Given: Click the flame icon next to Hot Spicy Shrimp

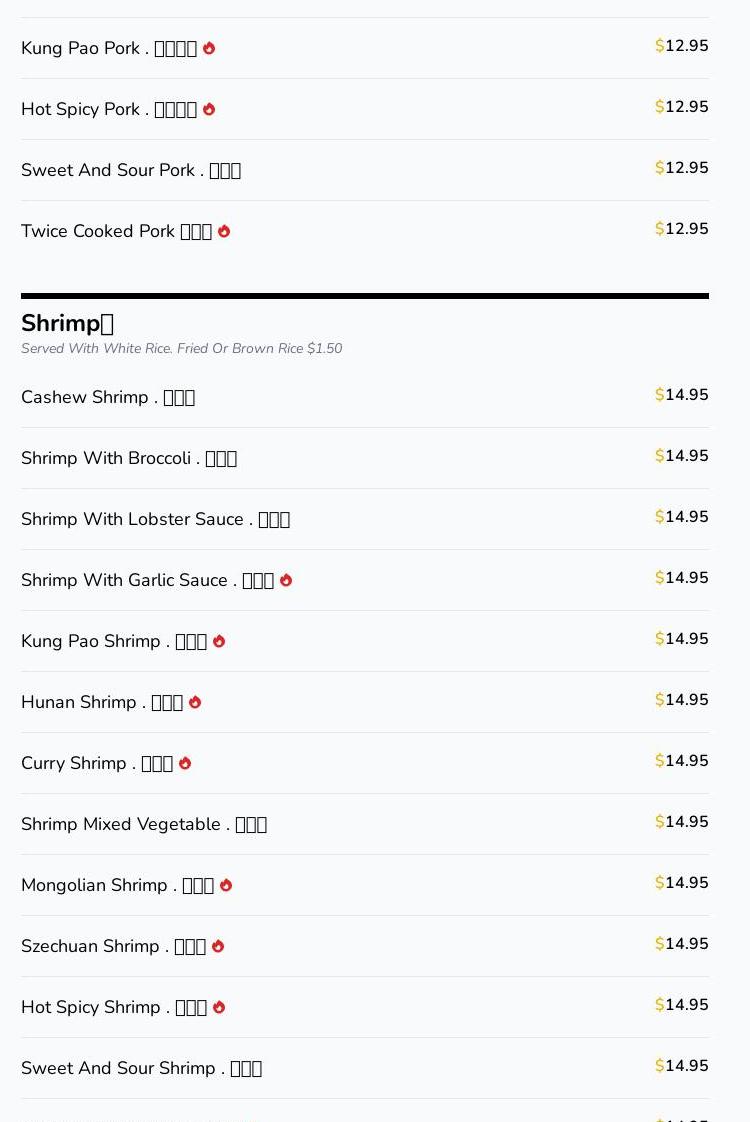Looking at the screenshot, I should pos(219,1007).
